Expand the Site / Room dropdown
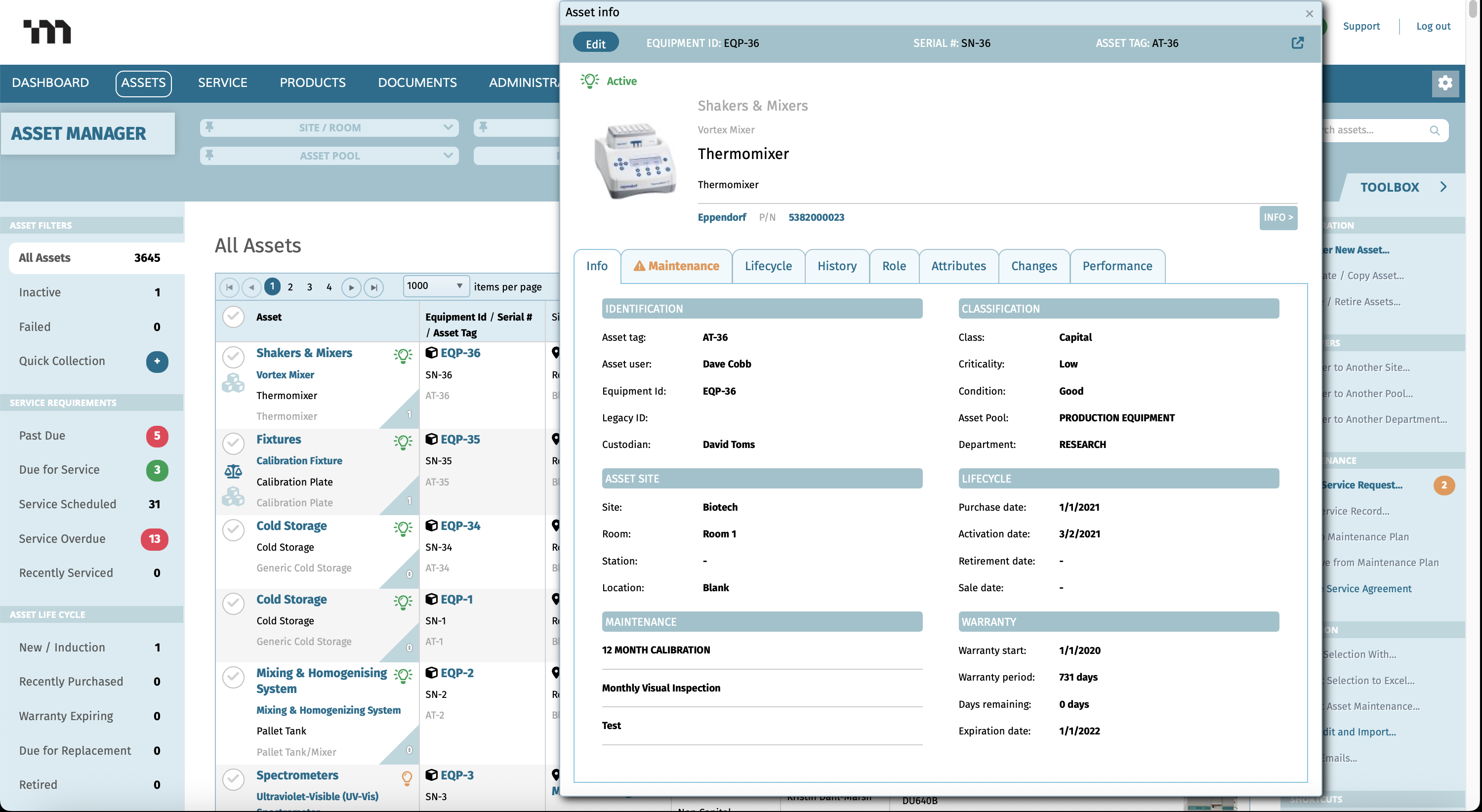Screen dimensions: 1482x812 (448, 127)
